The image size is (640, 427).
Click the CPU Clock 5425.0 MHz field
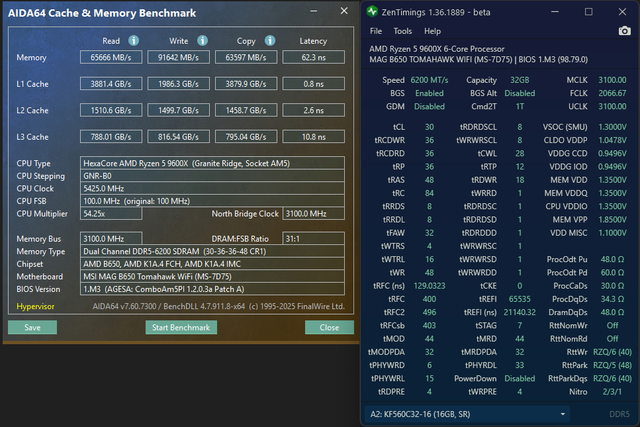pos(212,189)
